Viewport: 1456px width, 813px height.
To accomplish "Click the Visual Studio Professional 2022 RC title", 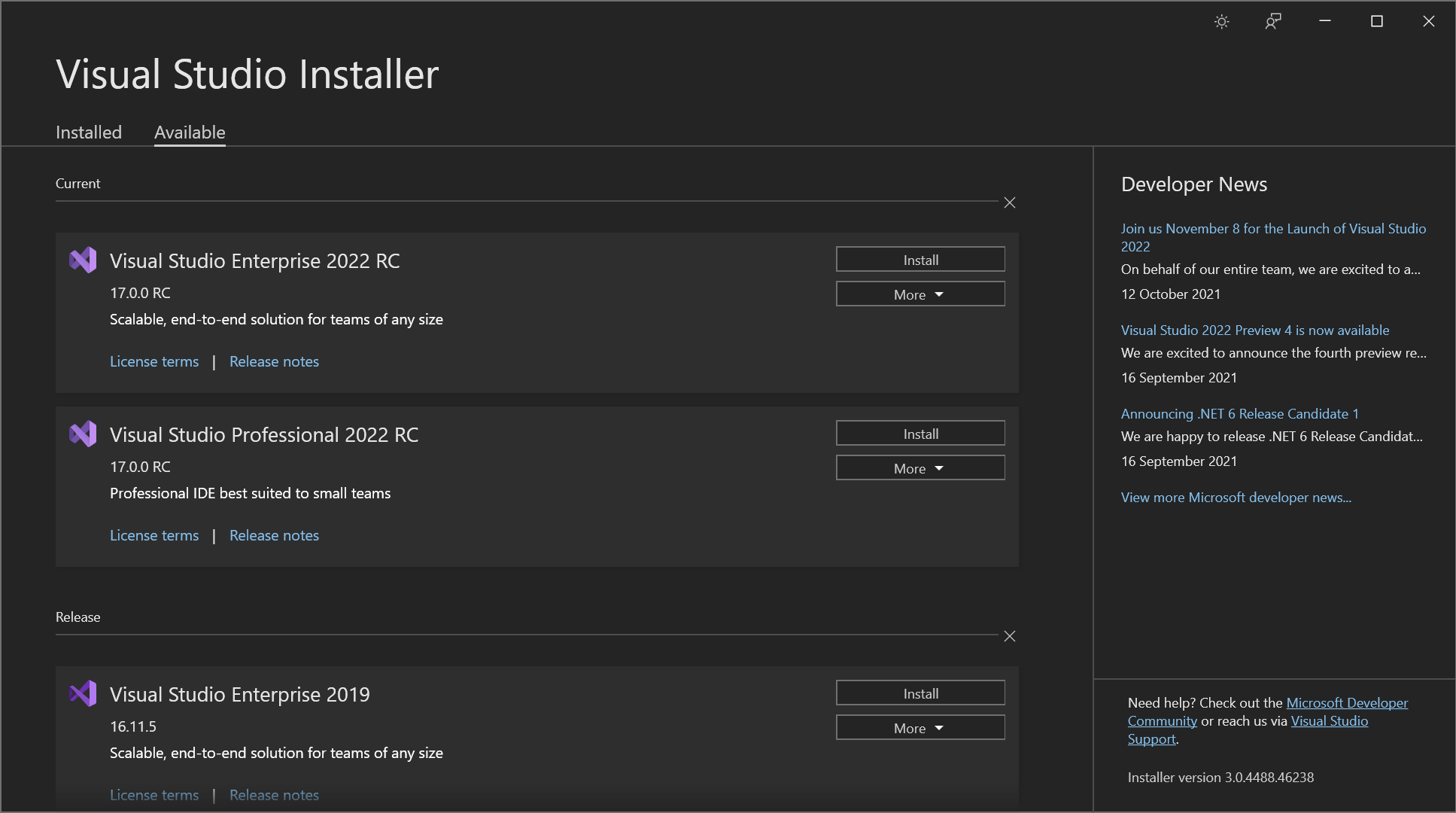I will 264,435.
